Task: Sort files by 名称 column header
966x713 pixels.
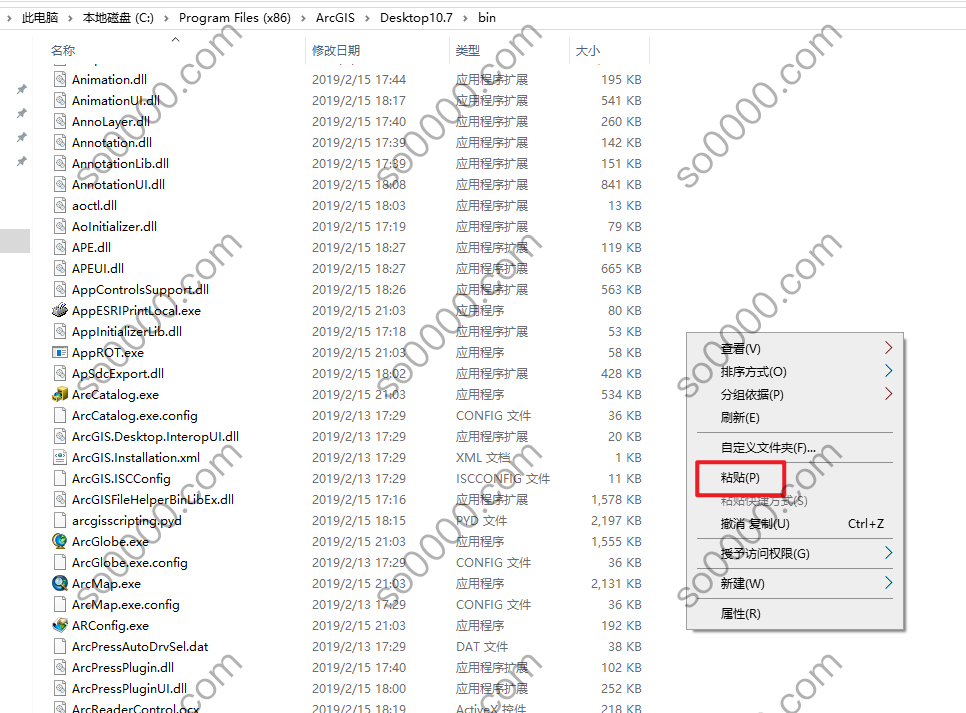Action: [x=63, y=51]
